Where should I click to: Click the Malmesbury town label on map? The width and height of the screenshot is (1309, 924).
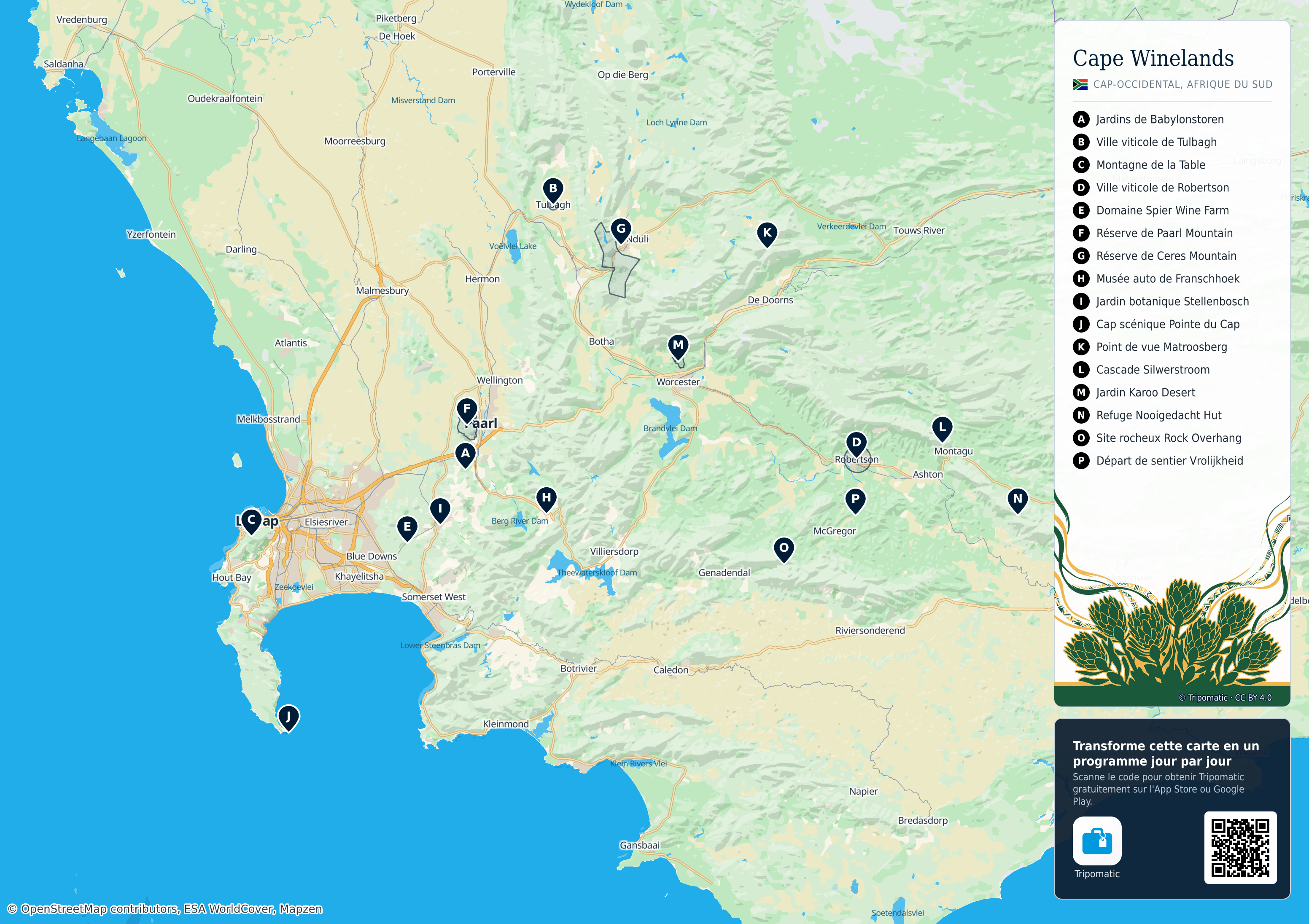(x=382, y=291)
